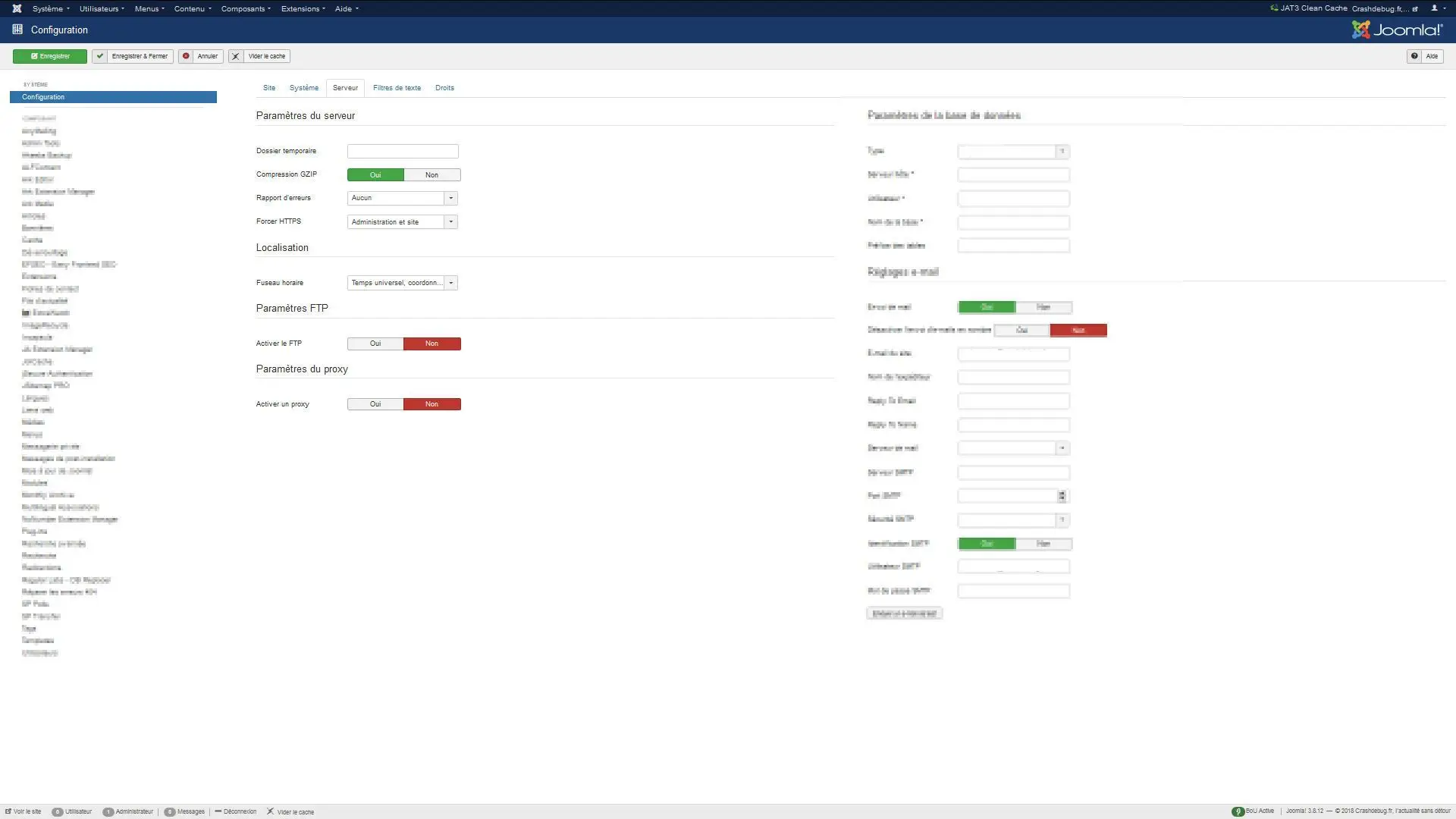Click the Joomla! brand logo at top right
The height and width of the screenshot is (819, 1456).
(1397, 30)
